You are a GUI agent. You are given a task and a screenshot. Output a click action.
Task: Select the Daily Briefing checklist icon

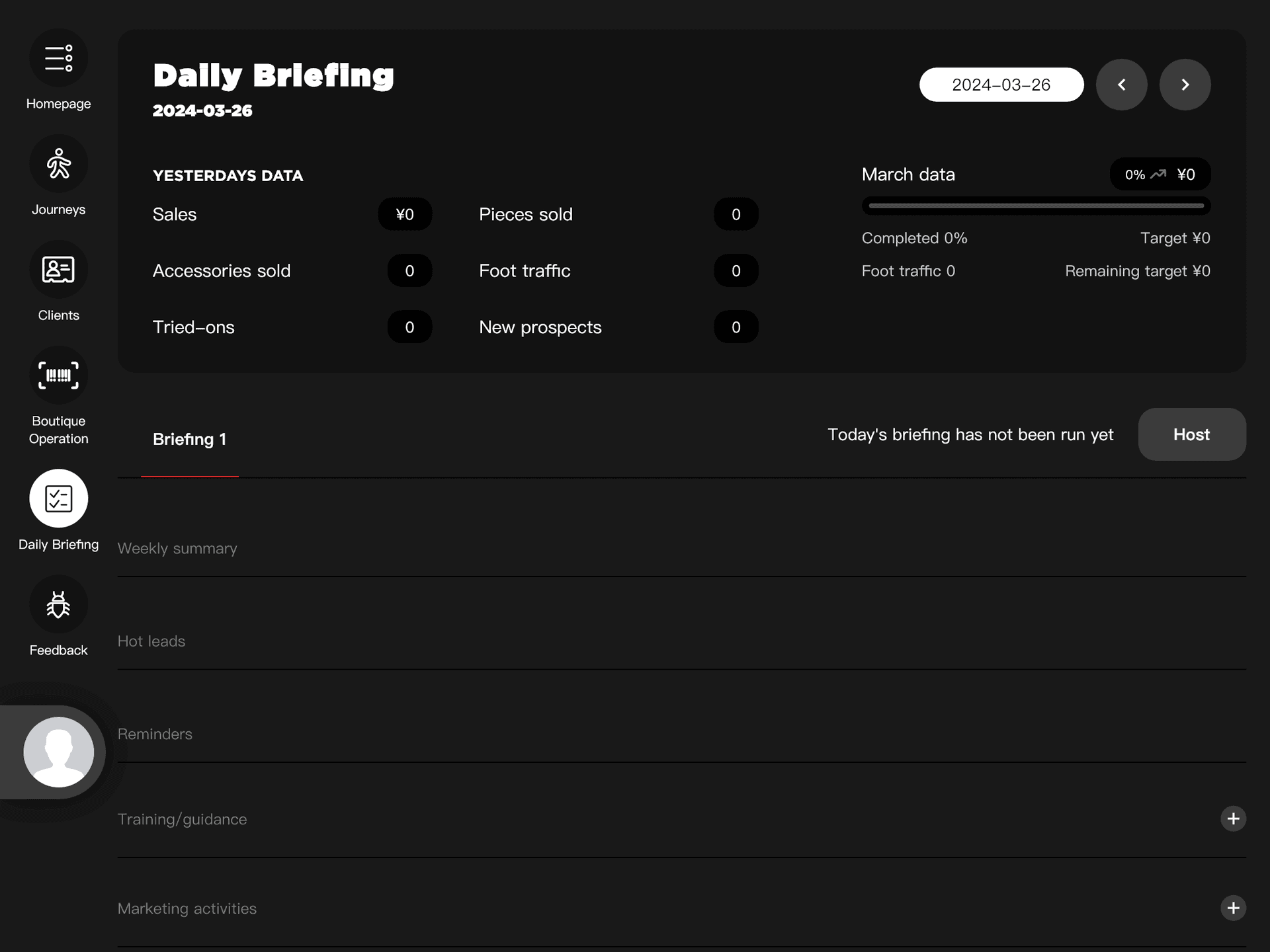coord(58,498)
